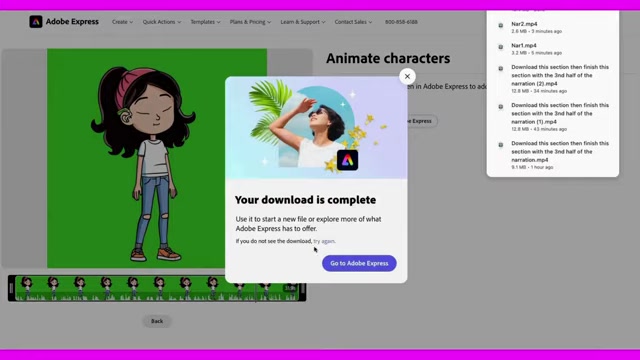Click the Adobe Express badge in dialog image

click(x=347, y=160)
